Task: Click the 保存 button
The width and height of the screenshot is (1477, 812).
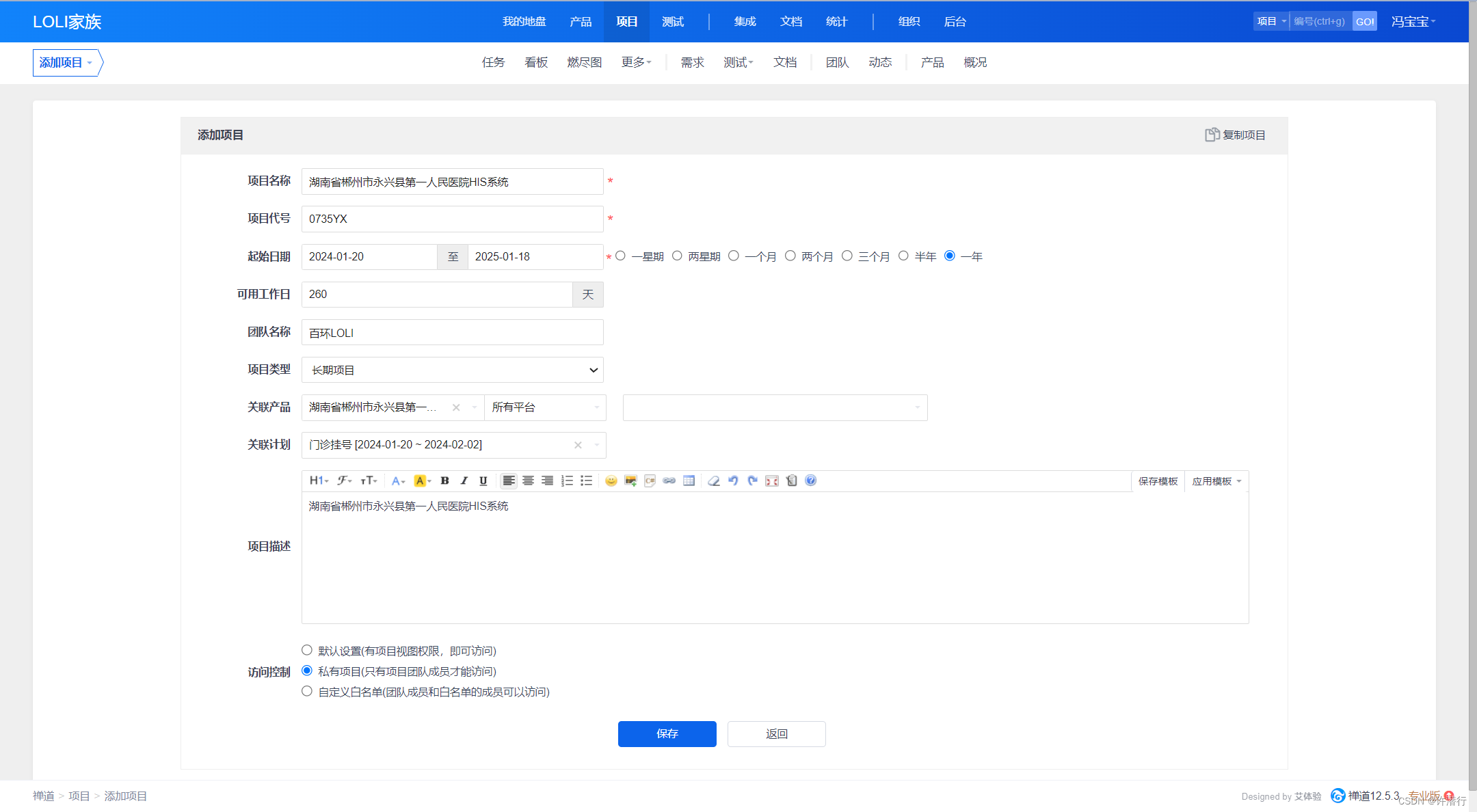Action: pos(667,734)
